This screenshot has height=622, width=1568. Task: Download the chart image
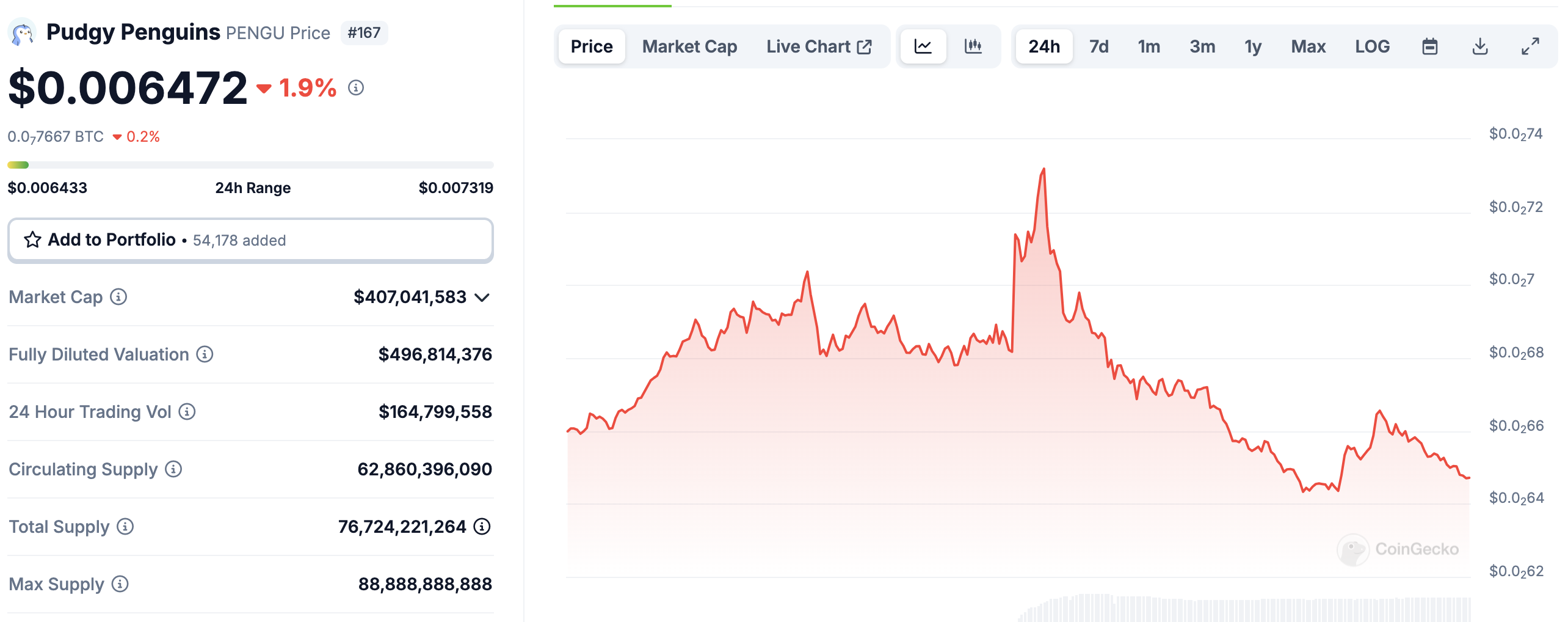(x=1480, y=46)
